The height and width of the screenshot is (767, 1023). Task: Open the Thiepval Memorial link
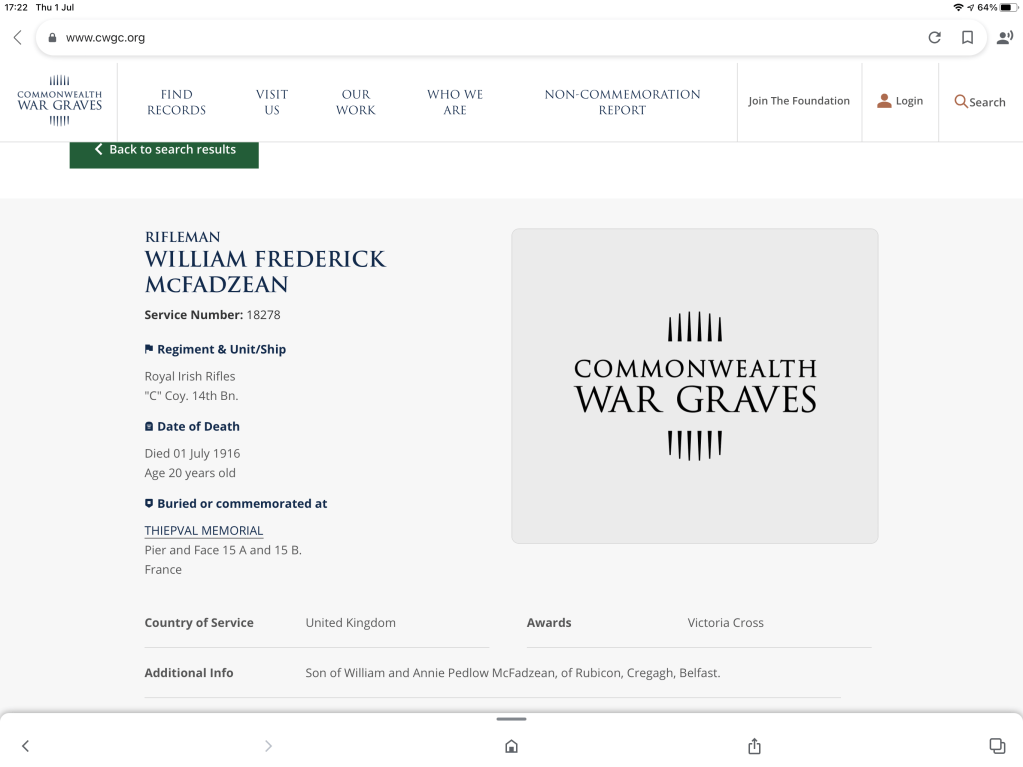pyautogui.click(x=204, y=531)
